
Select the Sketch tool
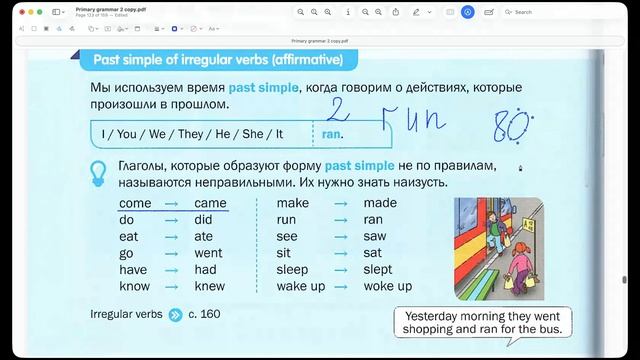[x=59, y=29]
